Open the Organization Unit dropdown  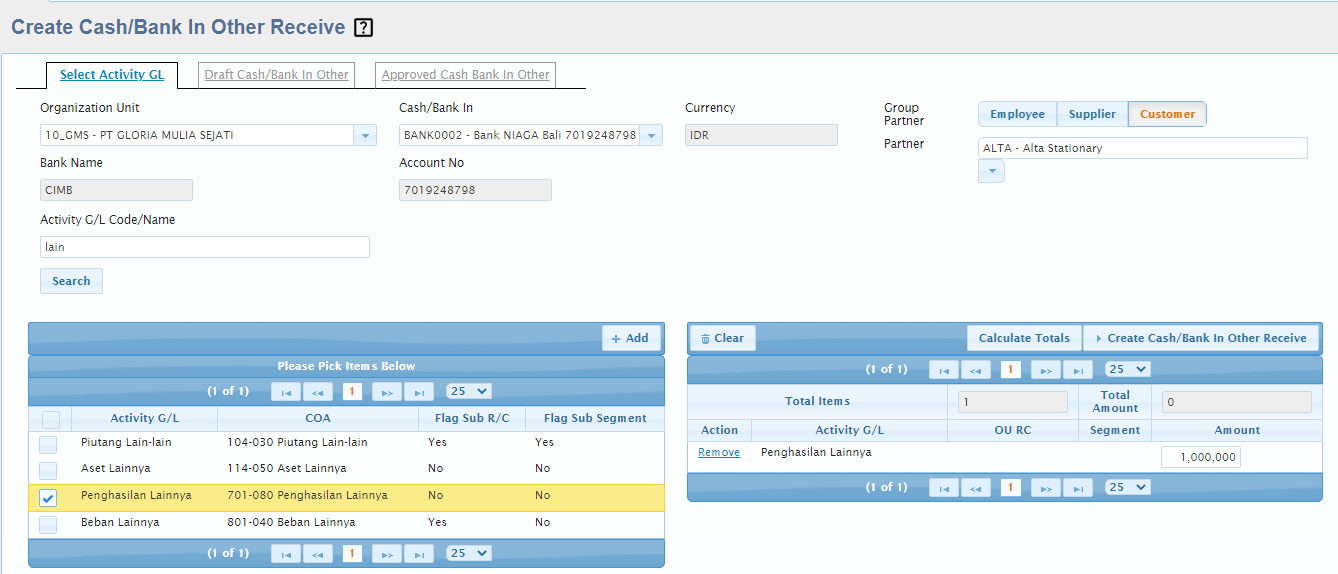[365, 135]
